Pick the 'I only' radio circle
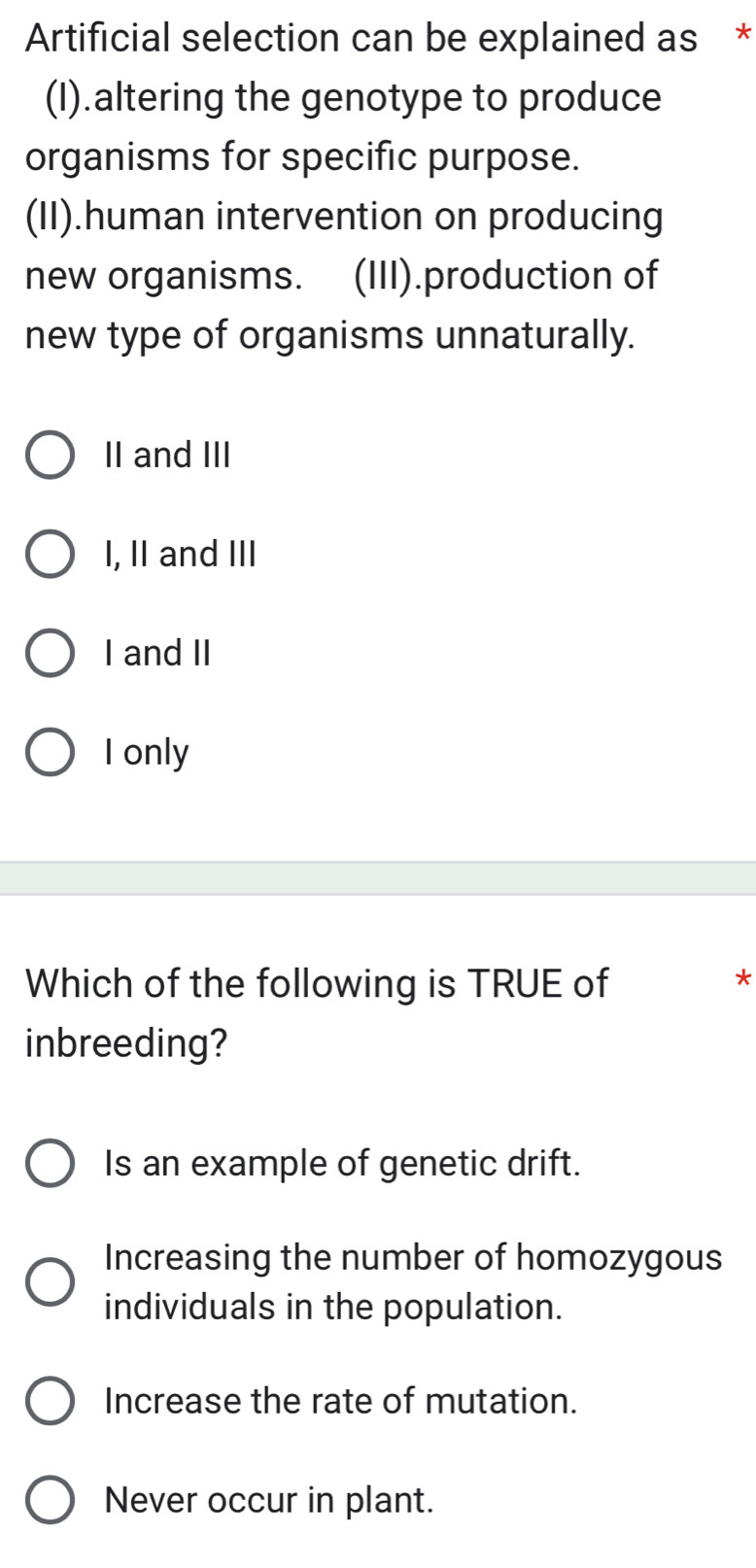 50,753
